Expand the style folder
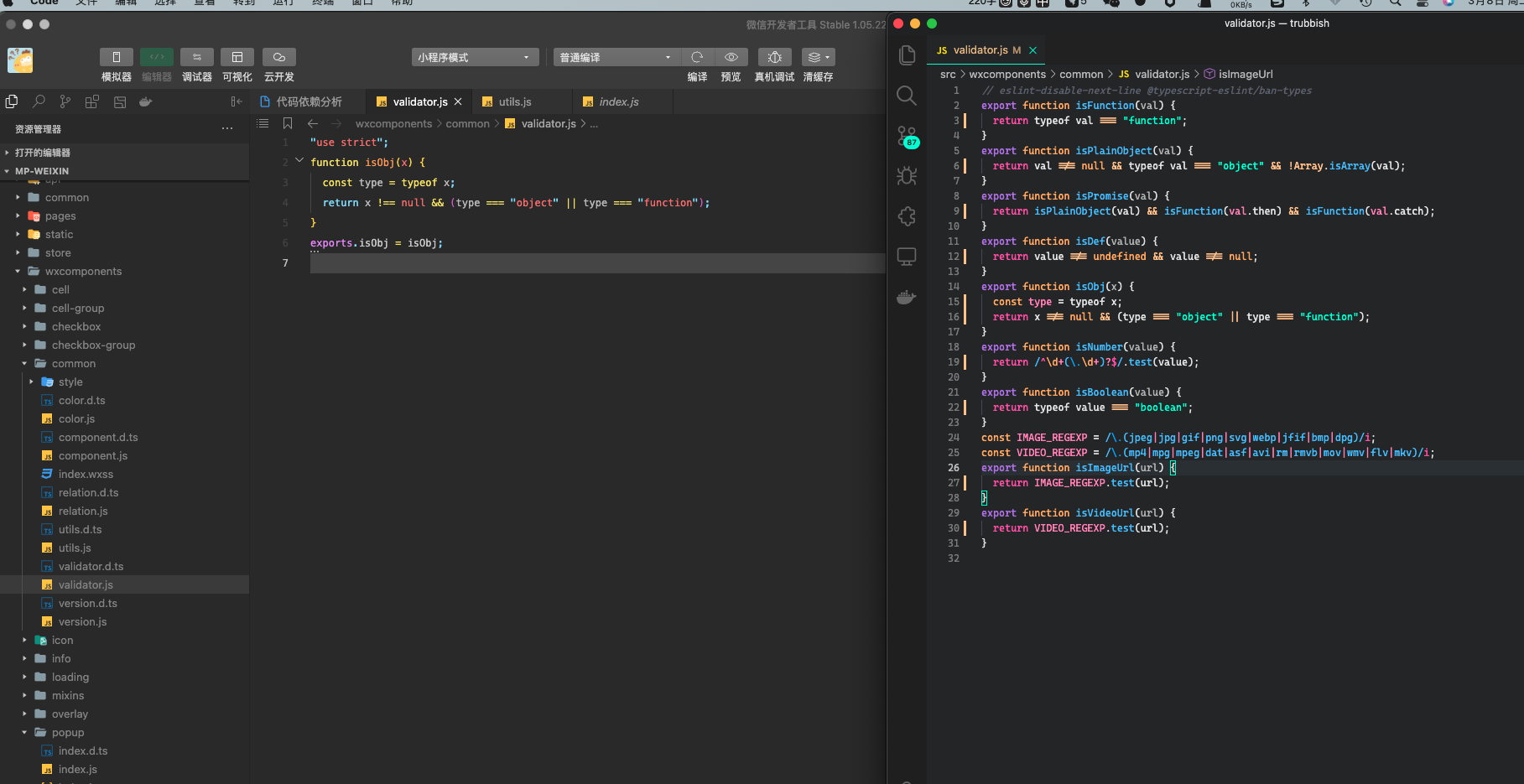The height and width of the screenshot is (784, 1524). click(124, 382)
